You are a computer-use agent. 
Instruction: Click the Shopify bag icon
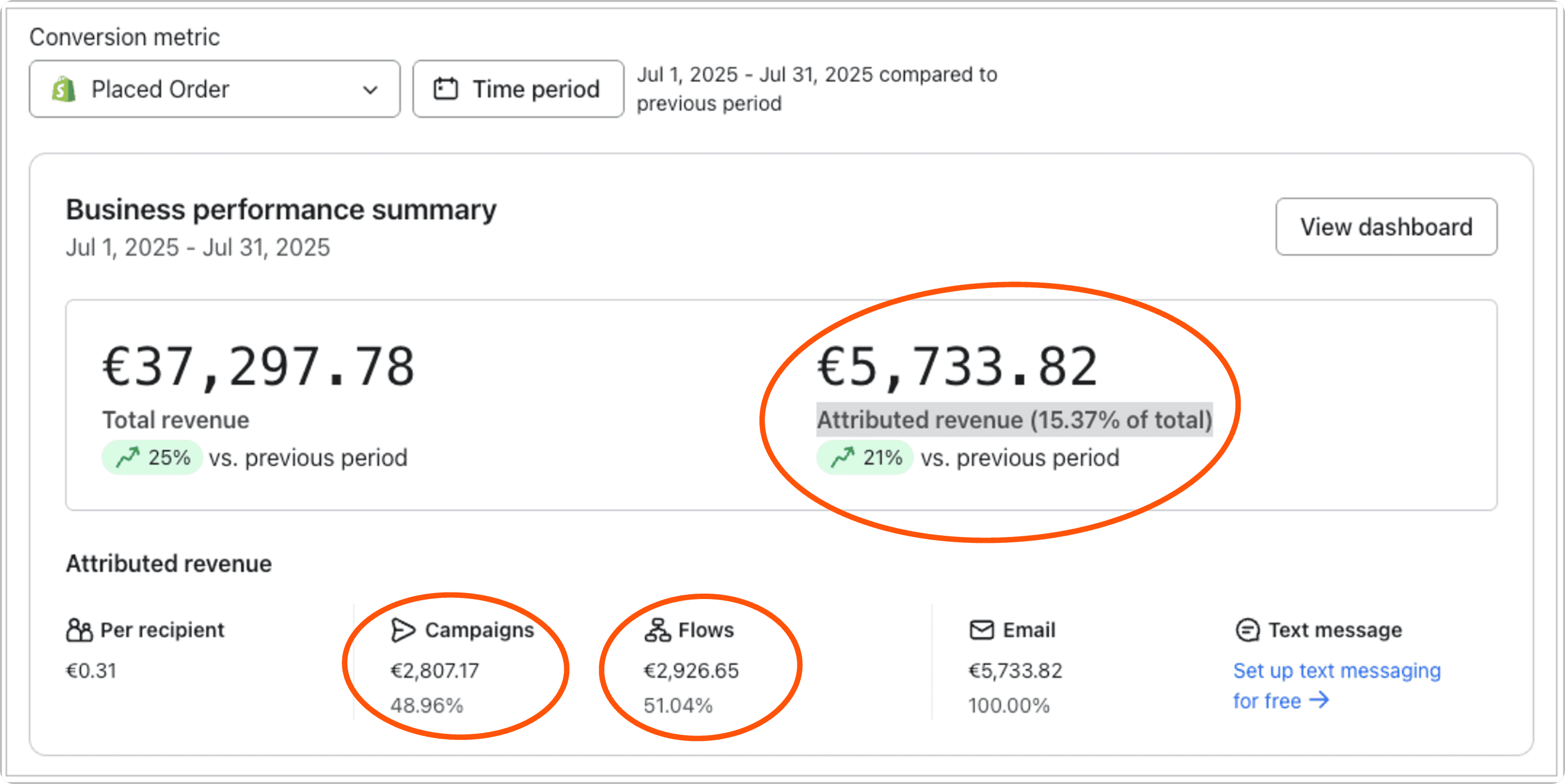click(x=64, y=89)
